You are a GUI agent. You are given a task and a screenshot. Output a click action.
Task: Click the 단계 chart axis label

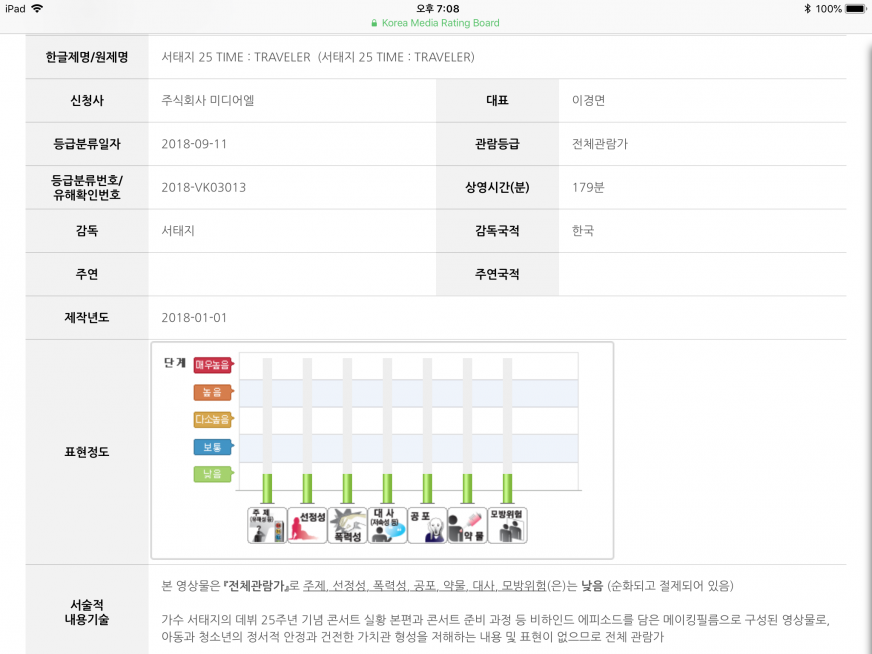tap(175, 363)
